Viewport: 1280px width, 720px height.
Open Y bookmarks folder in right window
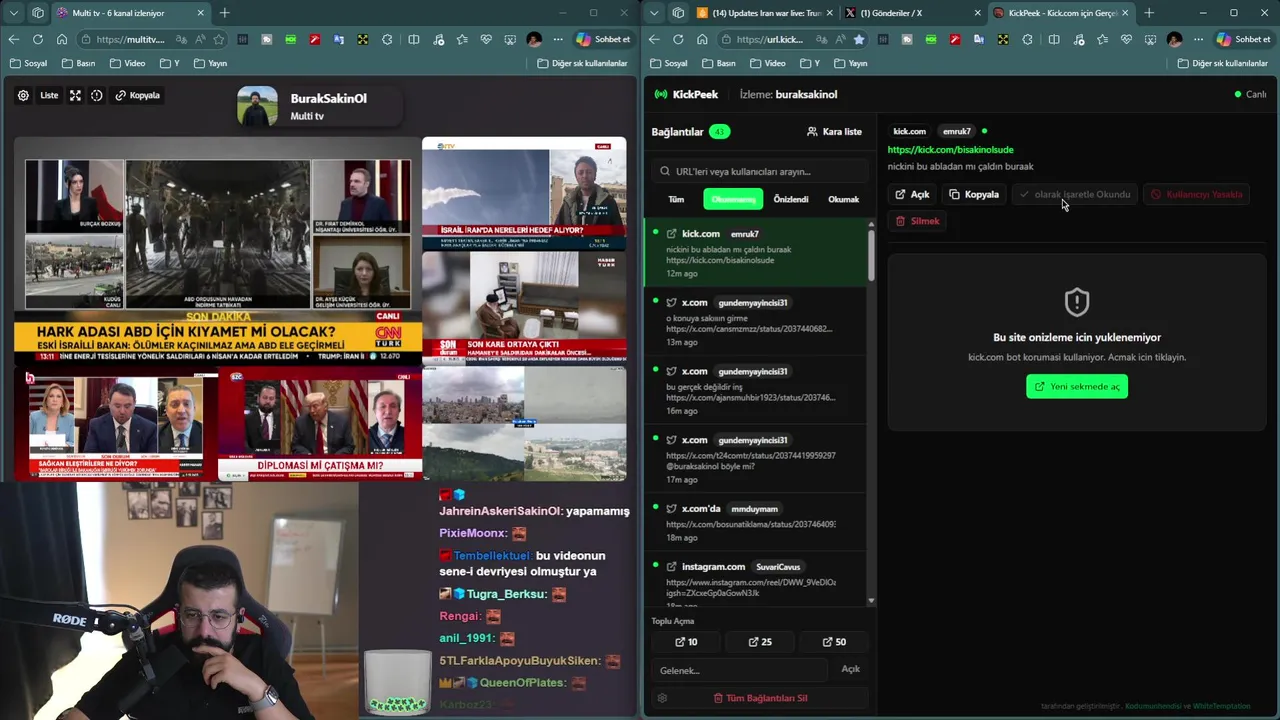[x=810, y=63]
